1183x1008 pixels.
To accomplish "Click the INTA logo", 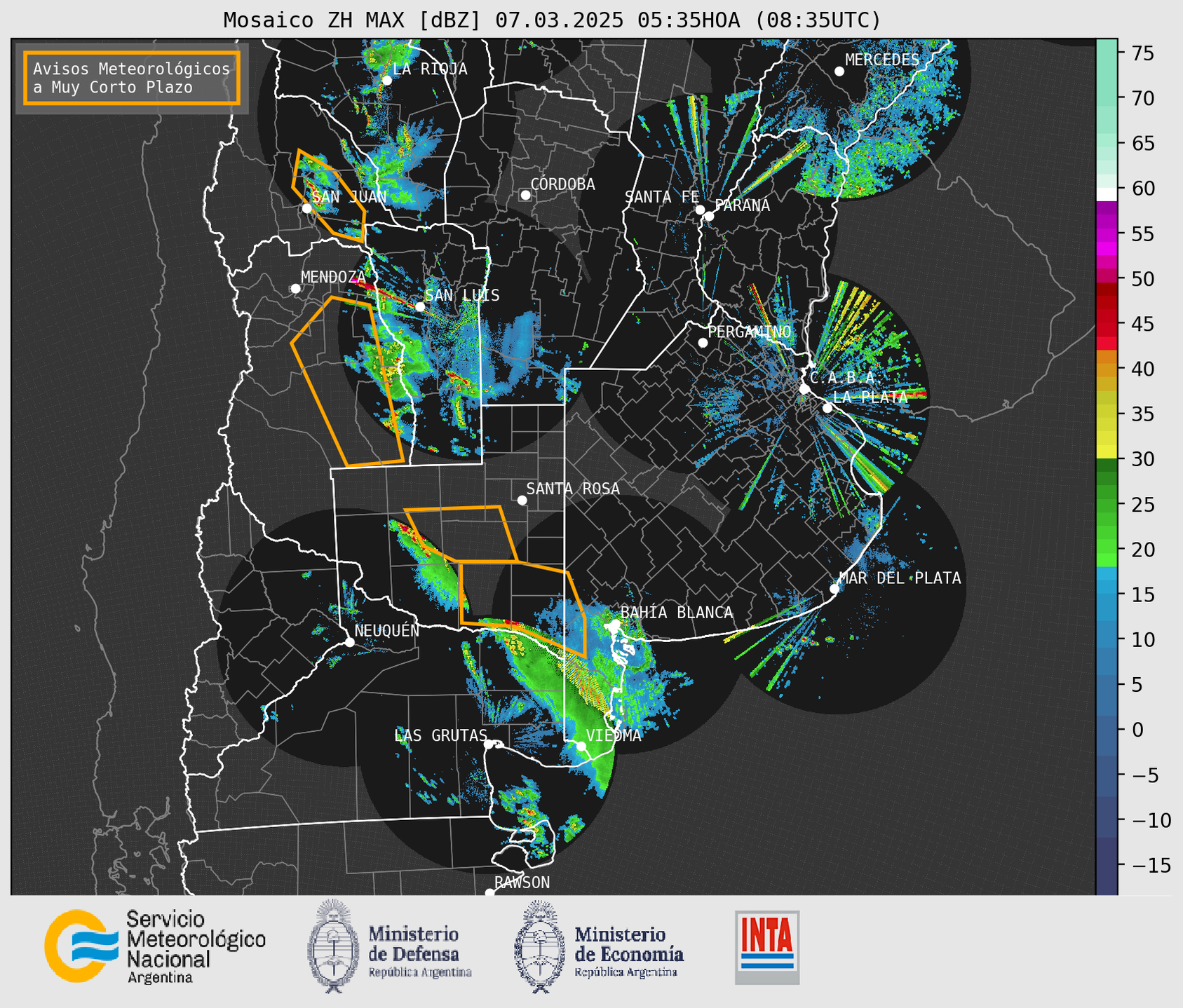I will tap(767, 947).
